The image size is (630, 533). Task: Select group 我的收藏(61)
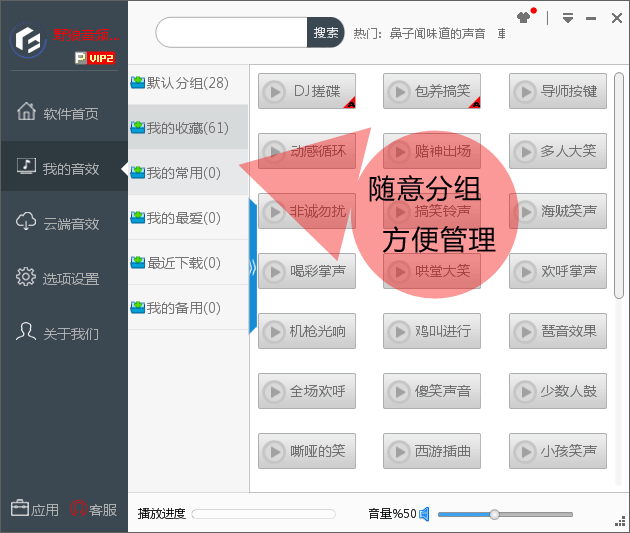(188, 128)
